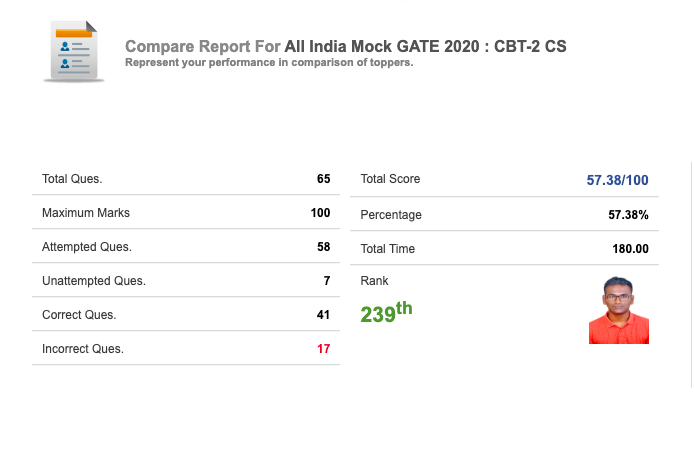The width and height of the screenshot is (694, 450).
Task: Click All India Mock GATE 2020 title
Action: click(x=425, y=46)
